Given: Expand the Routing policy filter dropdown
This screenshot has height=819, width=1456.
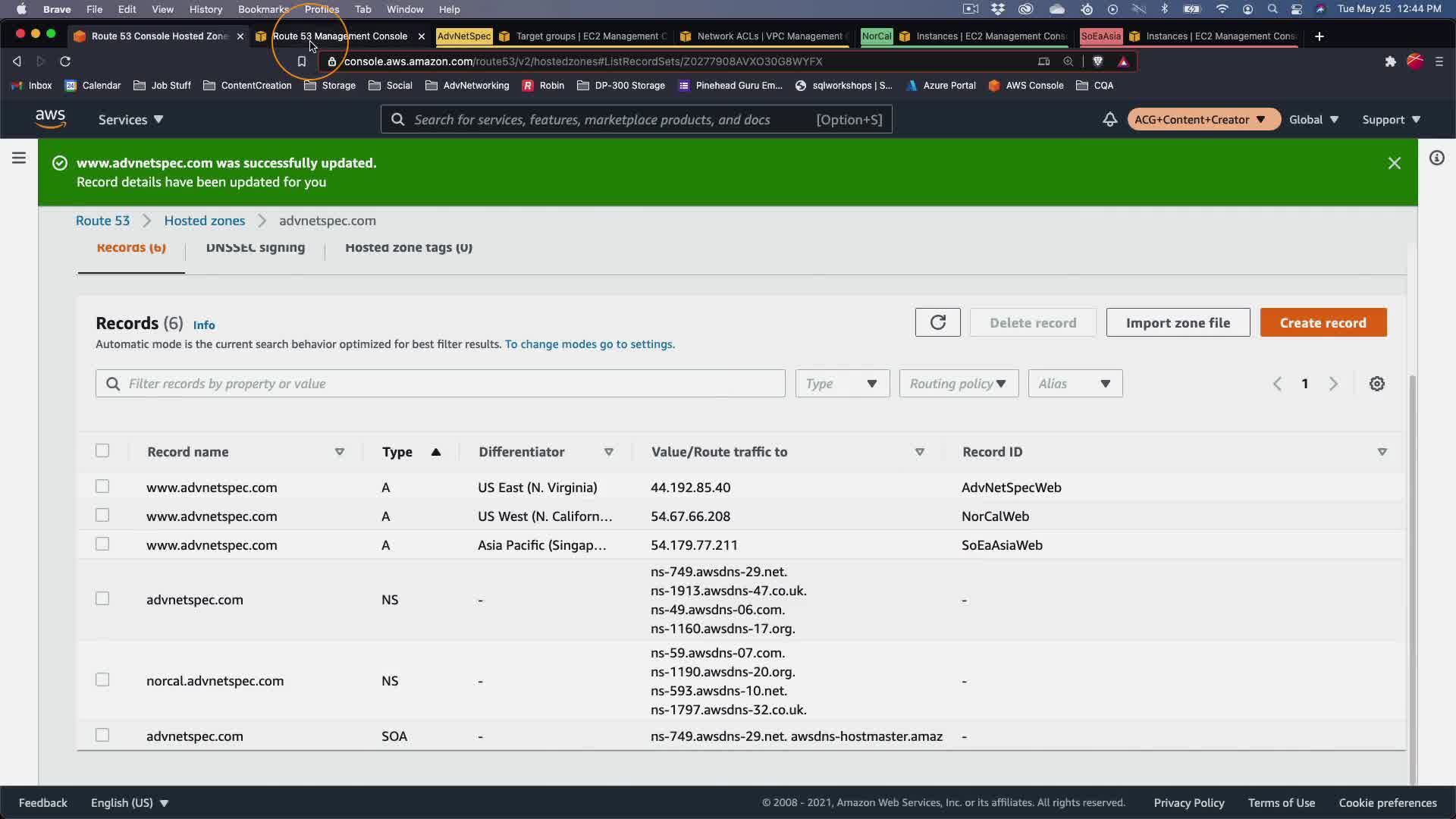Looking at the screenshot, I should click(958, 384).
